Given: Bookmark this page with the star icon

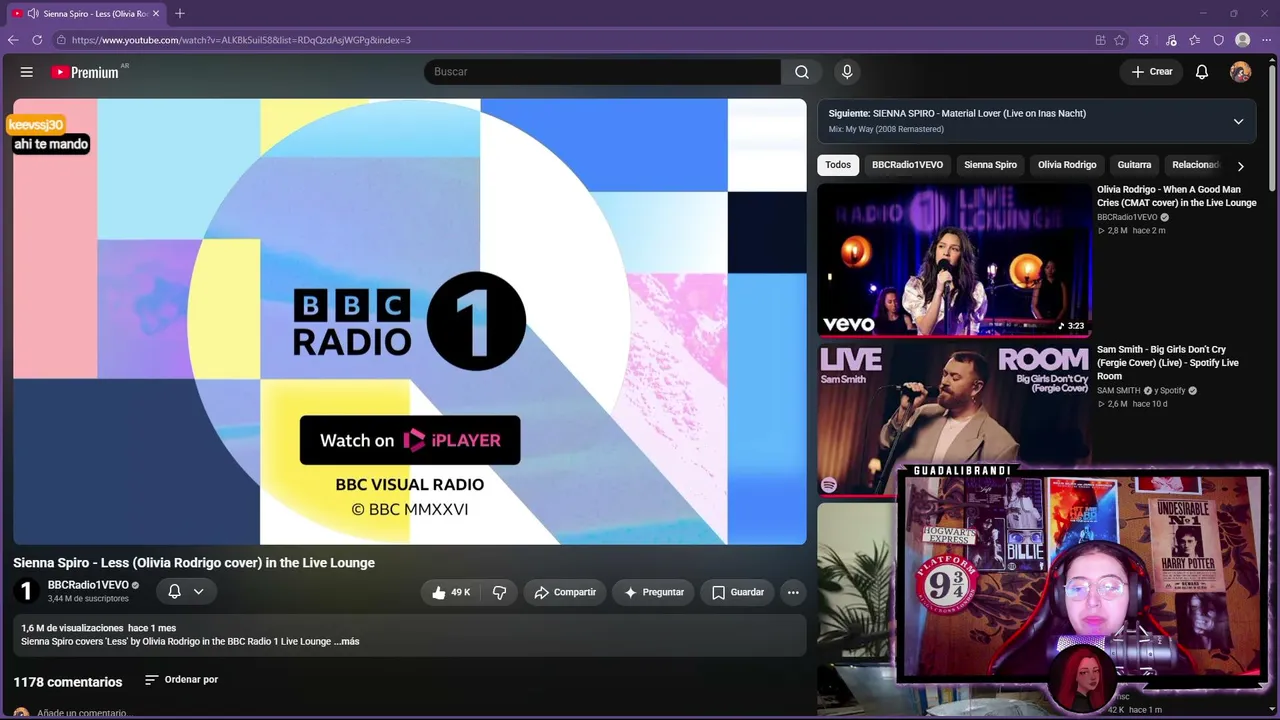Looking at the screenshot, I should pos(1120,40).
